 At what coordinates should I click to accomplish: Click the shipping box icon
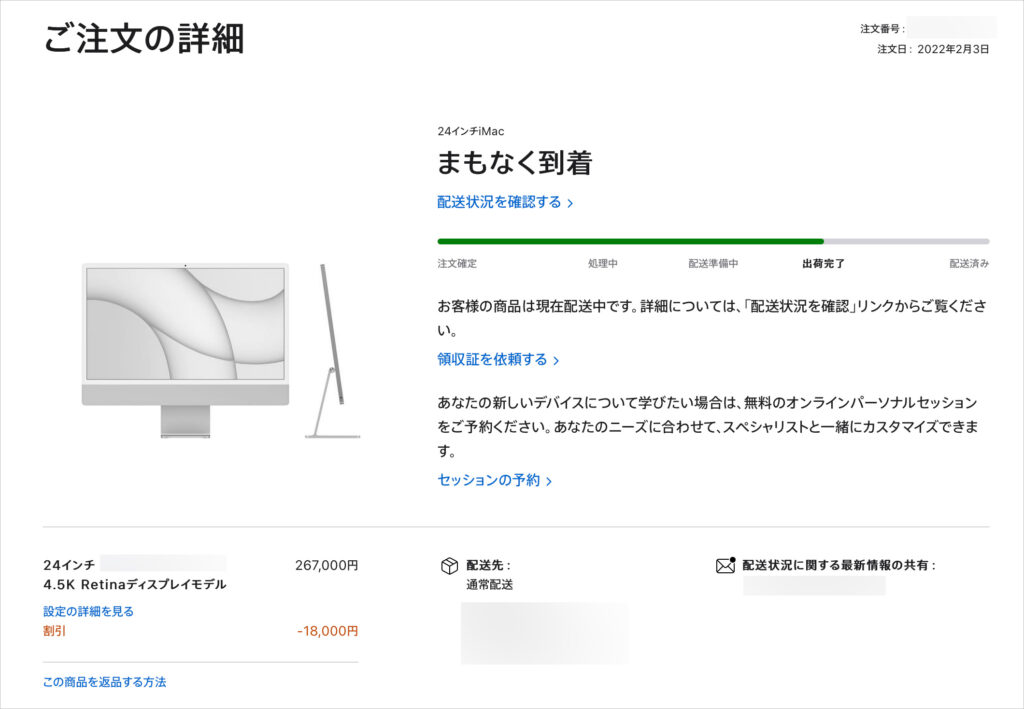click(x=449, y=566)
